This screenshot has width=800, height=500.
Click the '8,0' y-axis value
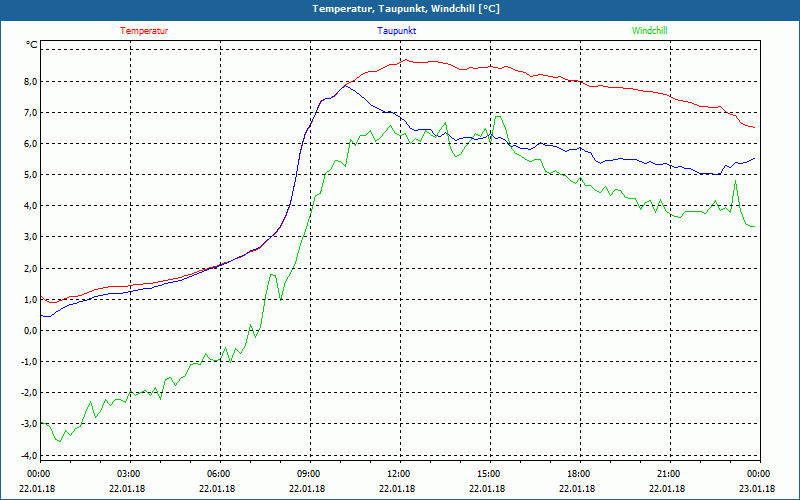[x=31, y=82]
